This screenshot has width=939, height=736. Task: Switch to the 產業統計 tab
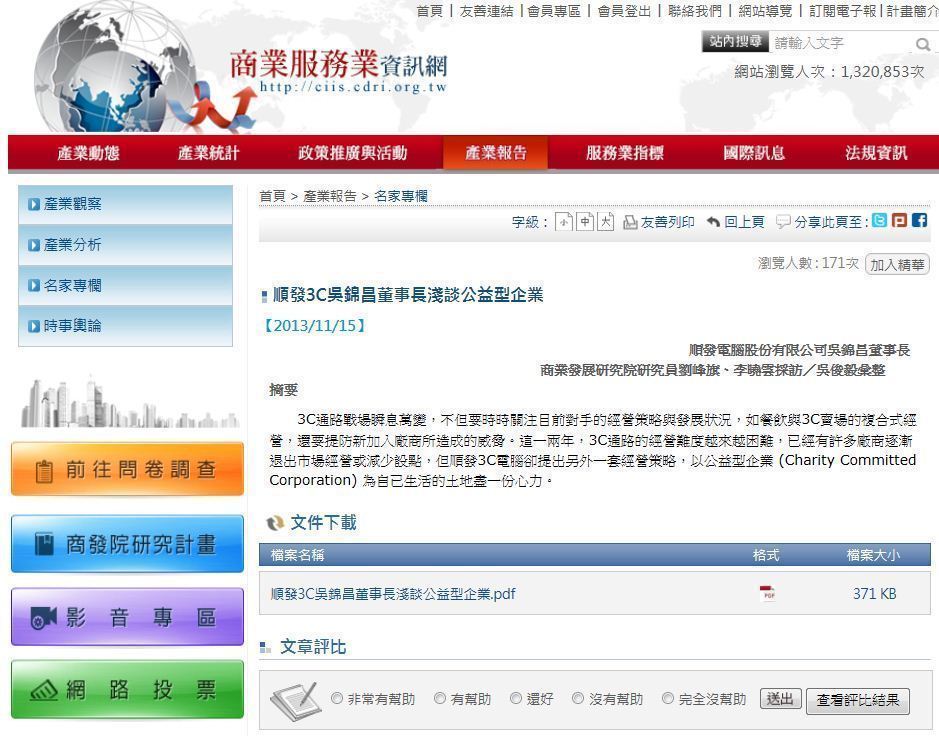tap(208, 153)
